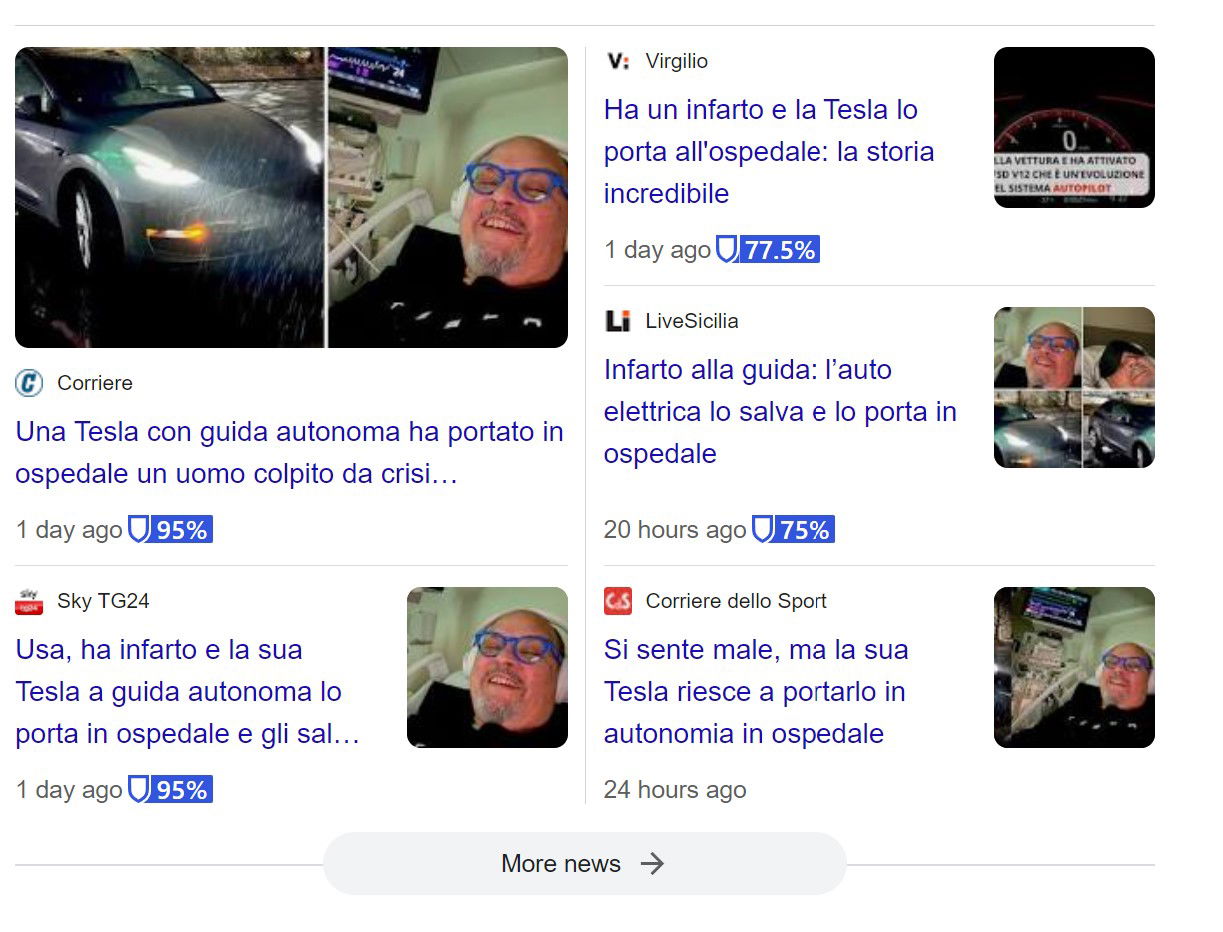Click the Corriere source logo icon

click(29, 383)
